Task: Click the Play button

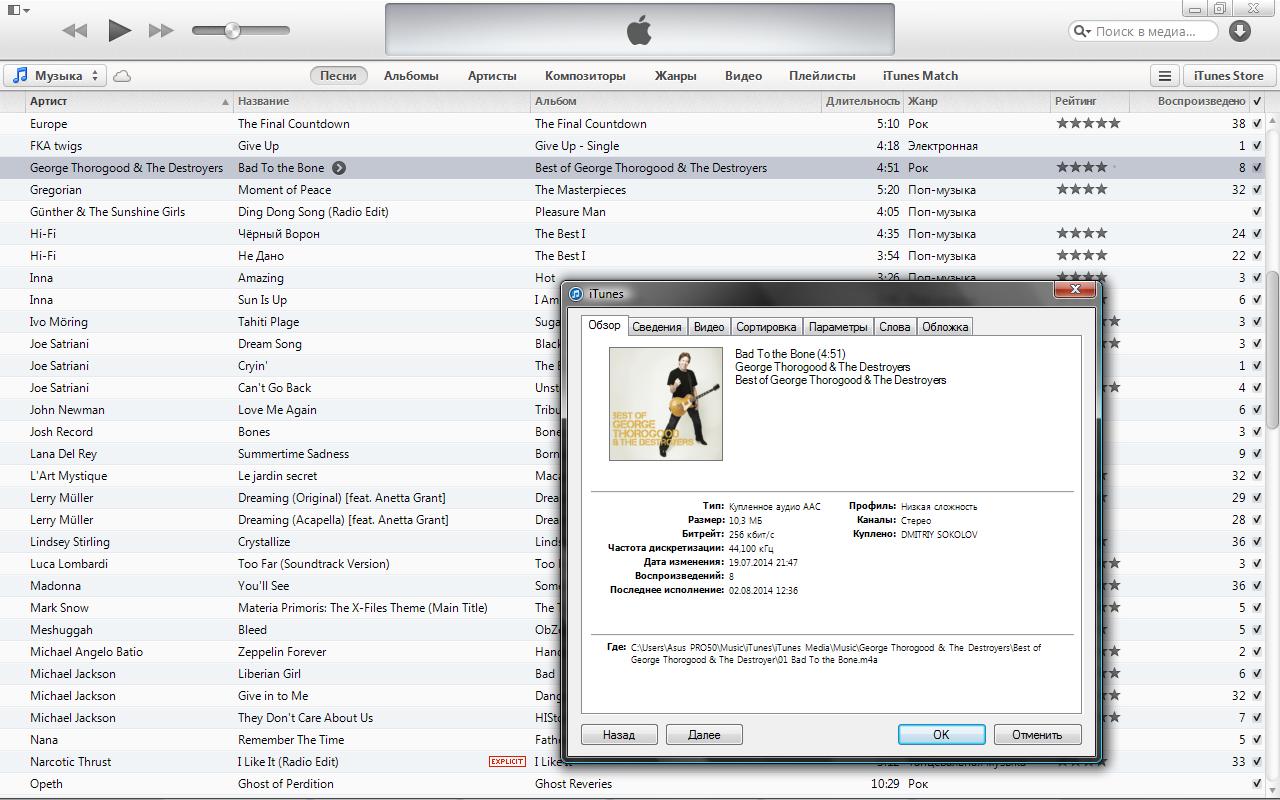Action: click(119, 30)
